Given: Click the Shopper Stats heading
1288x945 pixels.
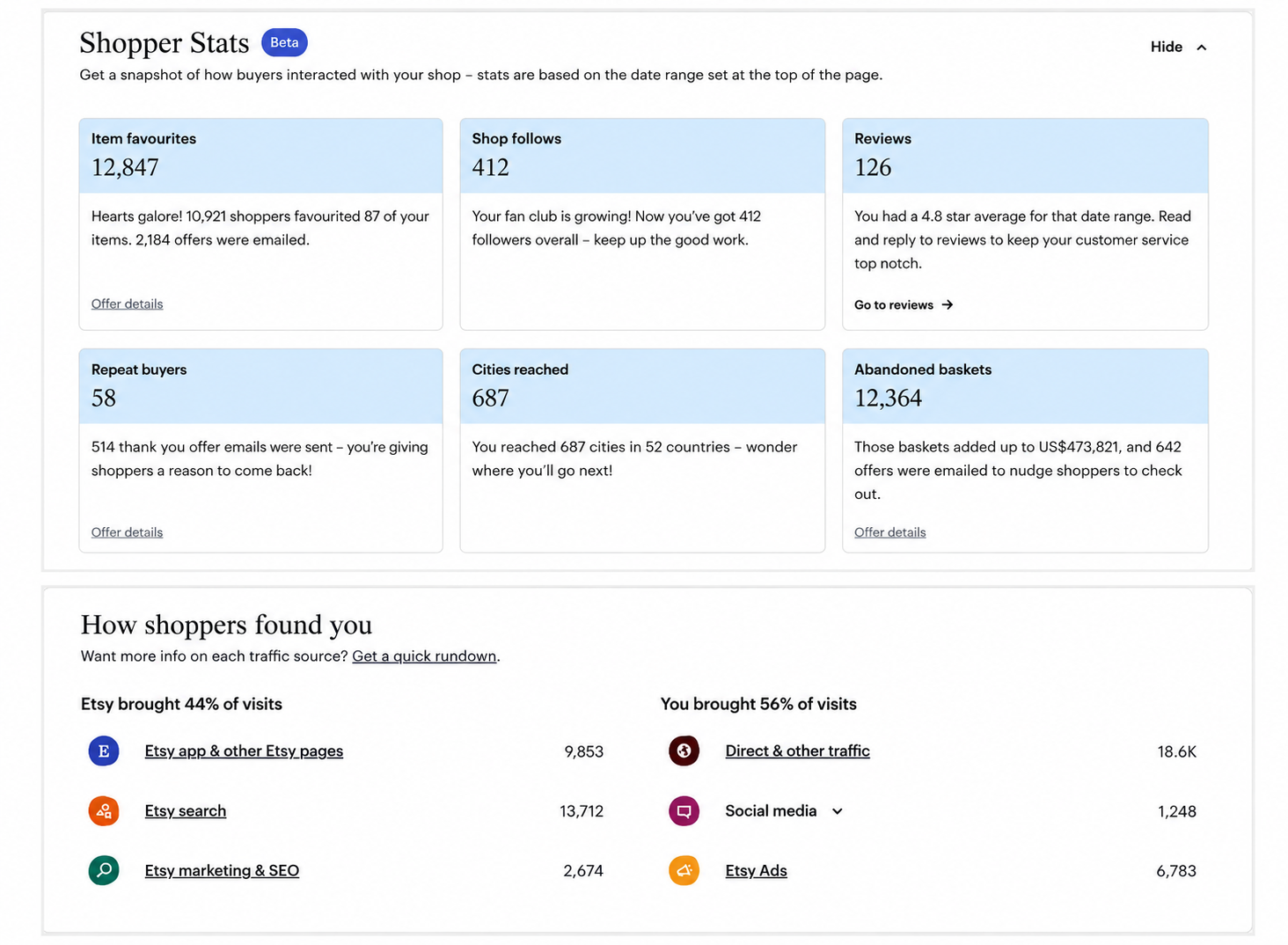Looking at the screenshot, I should pyautogui.click(x=165, y=43).
